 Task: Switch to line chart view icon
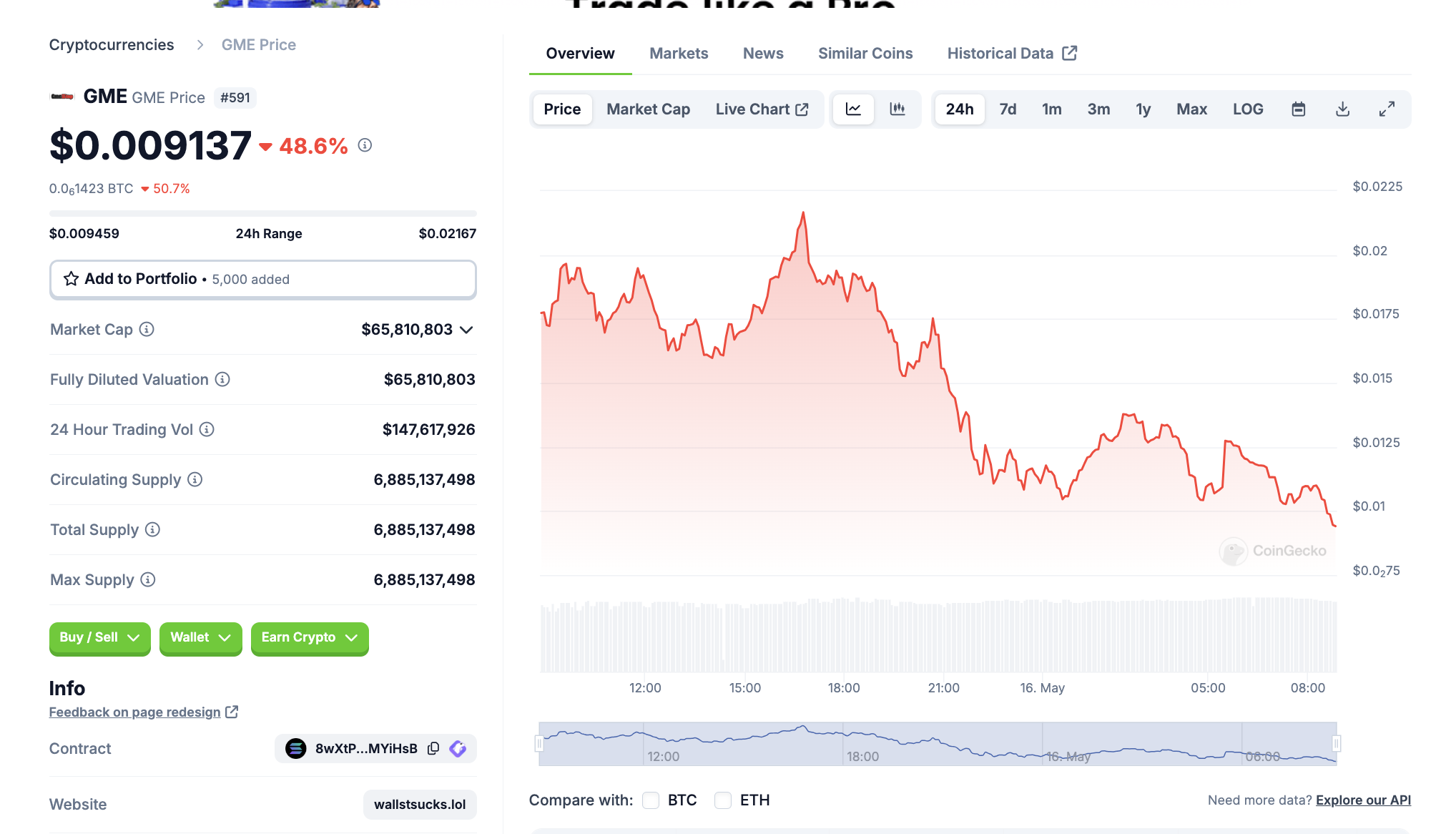tap(853, 109)
